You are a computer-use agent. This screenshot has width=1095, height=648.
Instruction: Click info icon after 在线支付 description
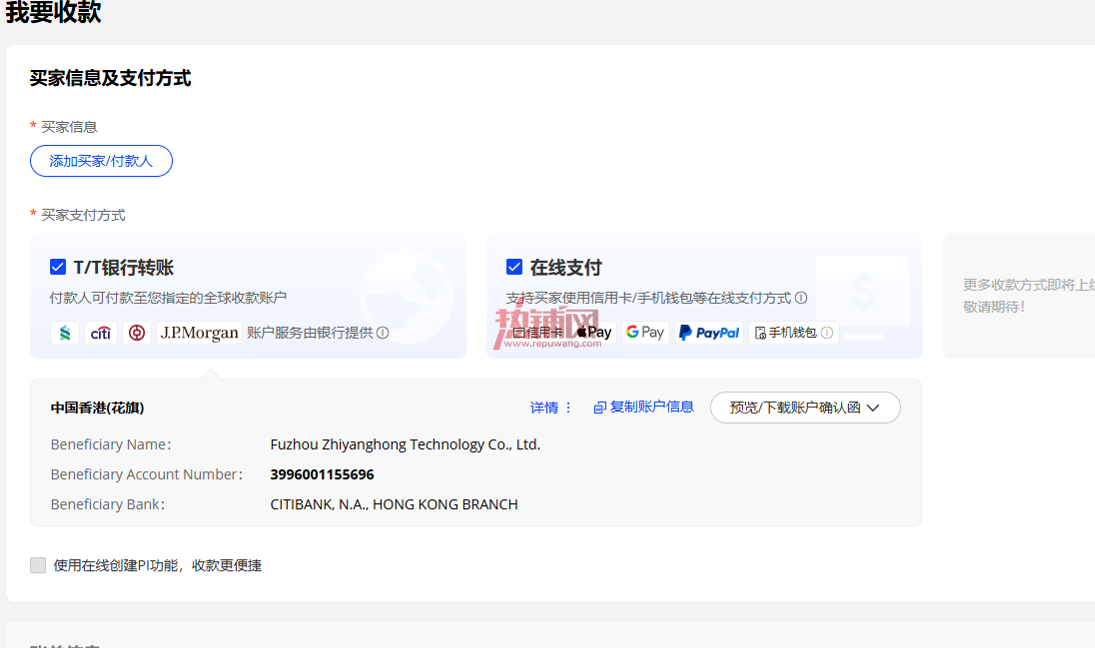pos(801,297)
